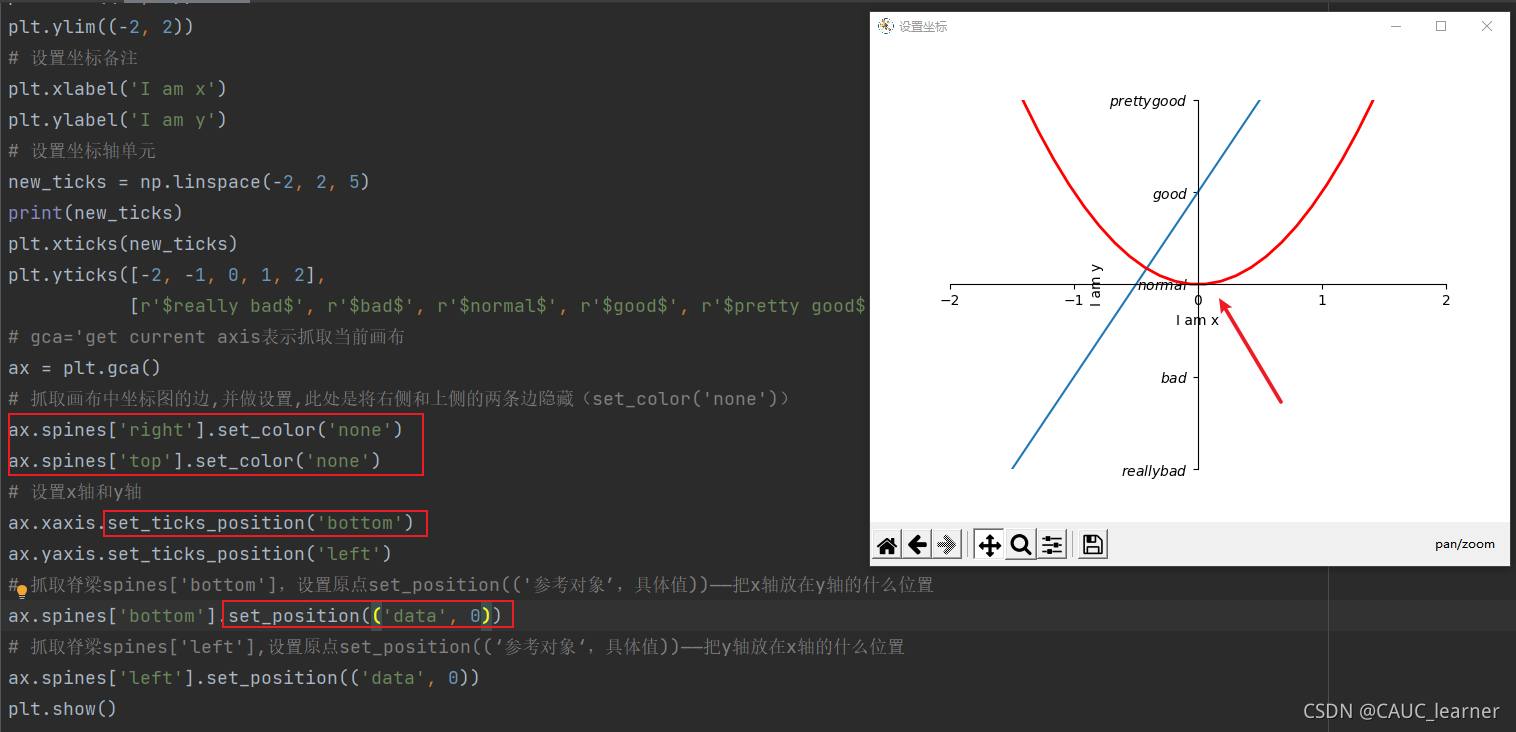Click the '−2' x-axis tick label

click(x=950, y=300)
